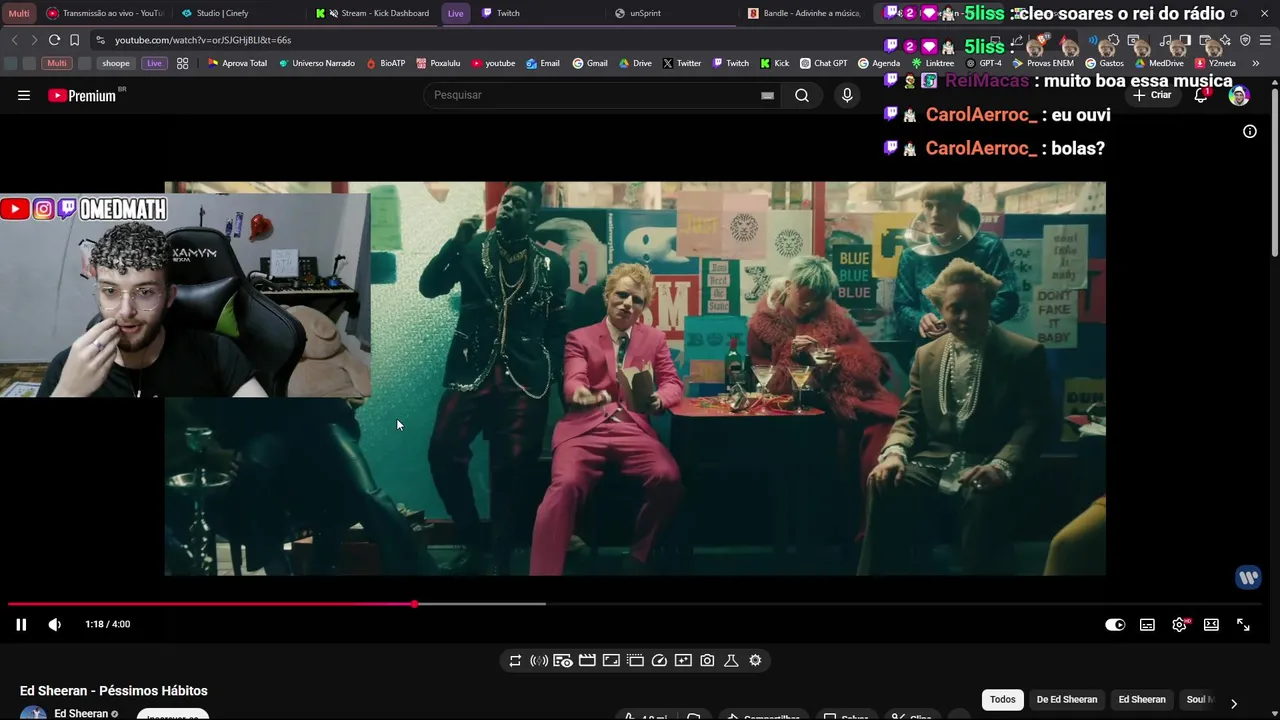Screen dimensions: 1280x720
Task: Open the Chat GPT bookmark
Action: pyautogui.click(x=823, y=63)
